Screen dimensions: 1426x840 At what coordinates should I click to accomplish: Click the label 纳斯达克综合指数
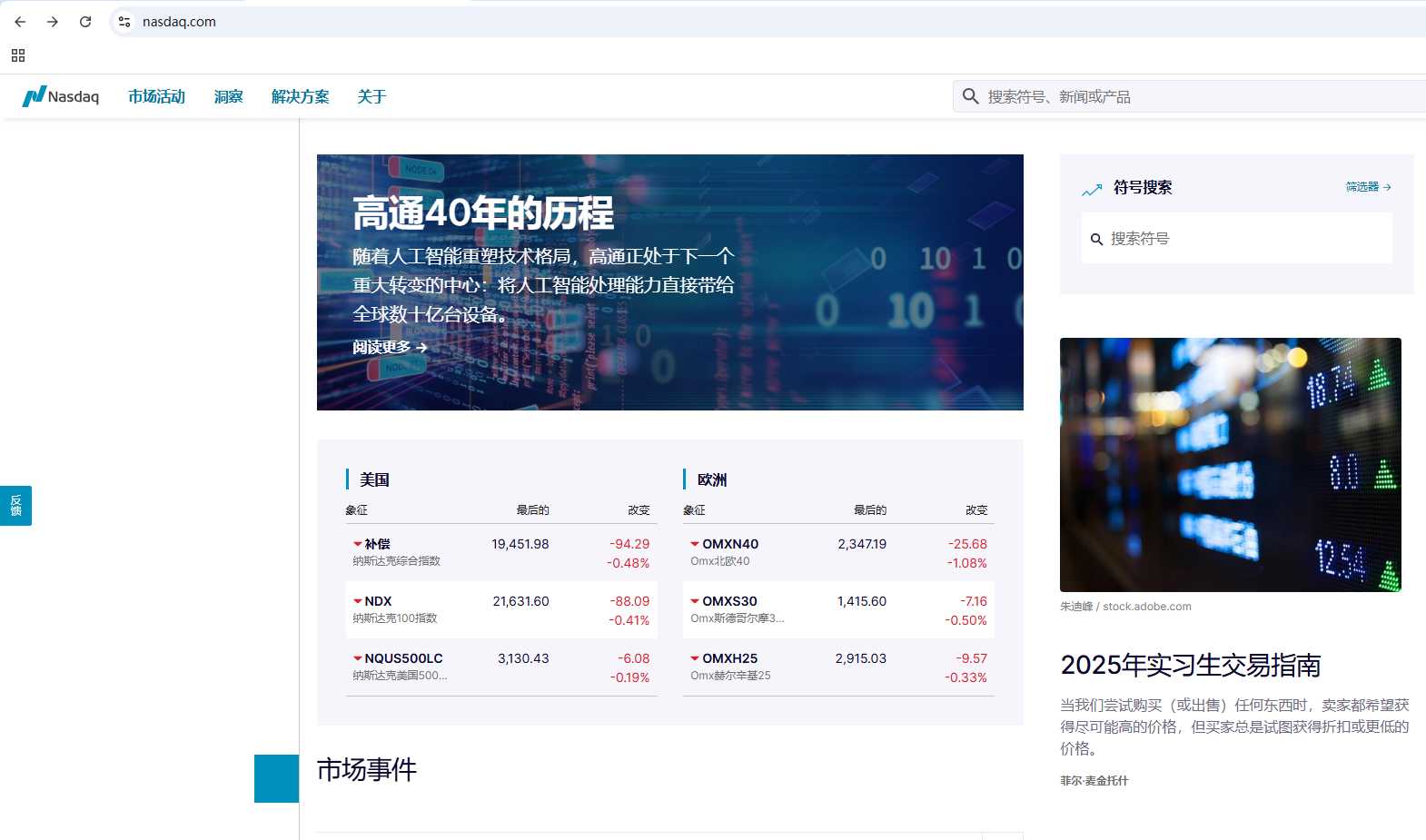pyautogui.click(x=396, y=561)
